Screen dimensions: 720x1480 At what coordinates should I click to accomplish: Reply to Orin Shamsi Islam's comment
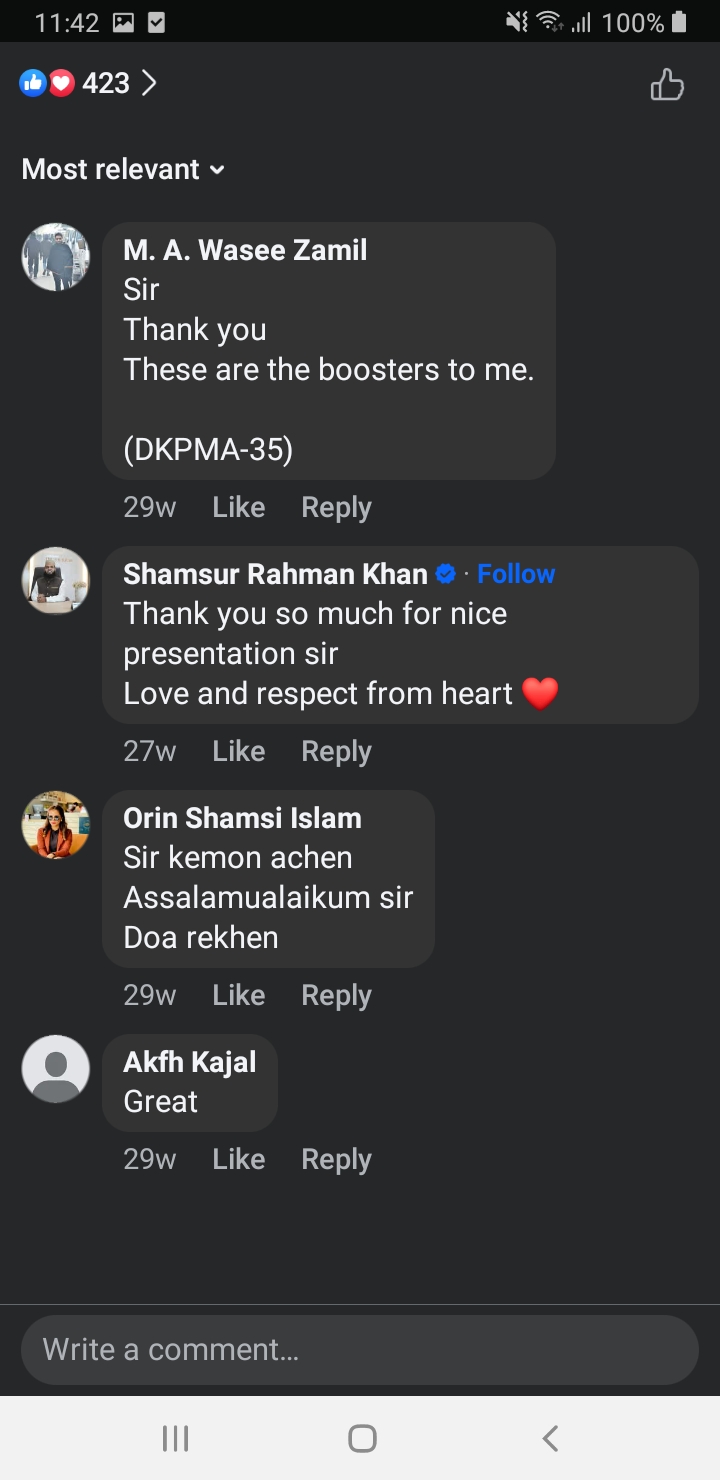[x=336, y=996]
